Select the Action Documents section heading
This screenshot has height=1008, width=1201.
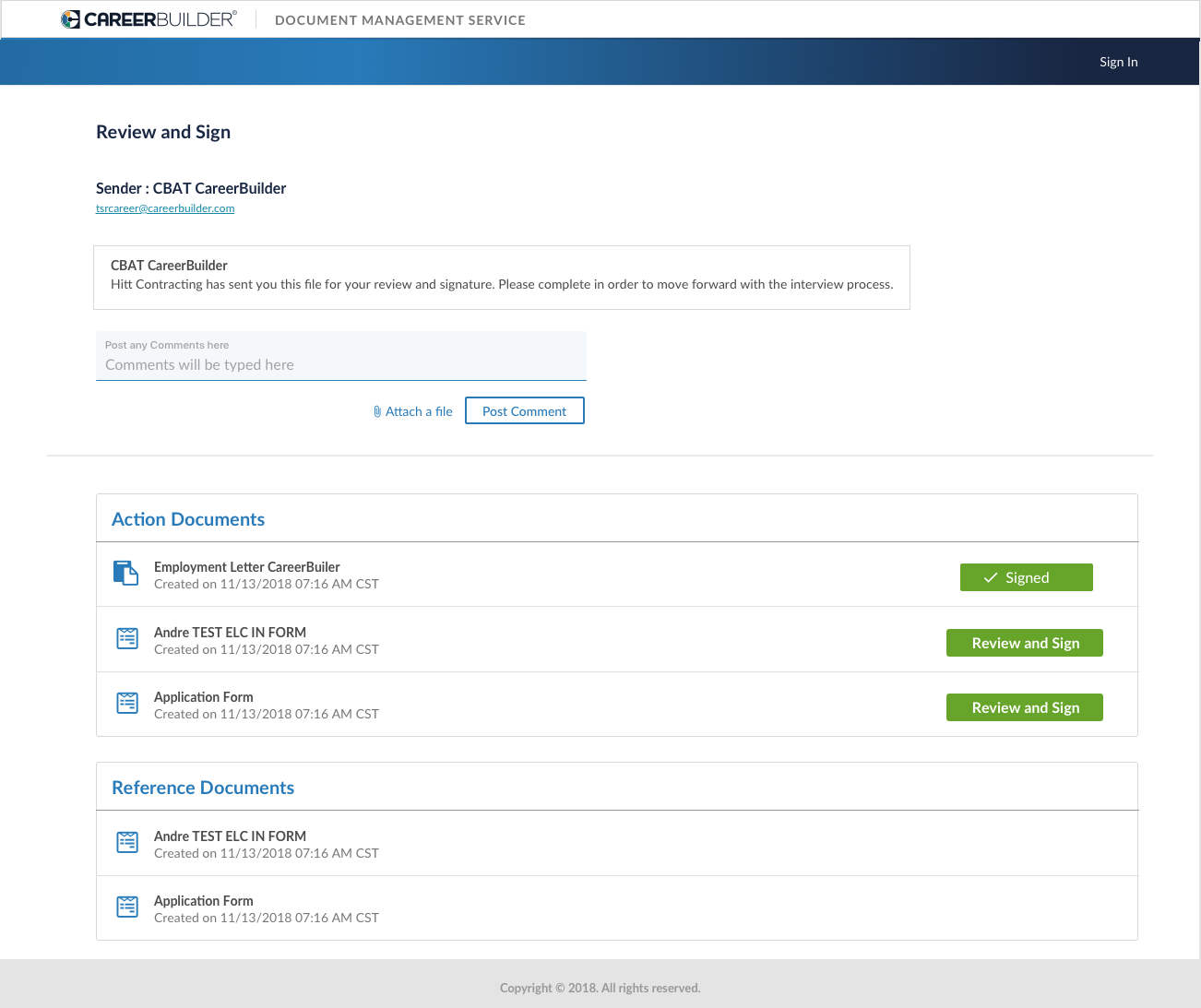point(188,518)
